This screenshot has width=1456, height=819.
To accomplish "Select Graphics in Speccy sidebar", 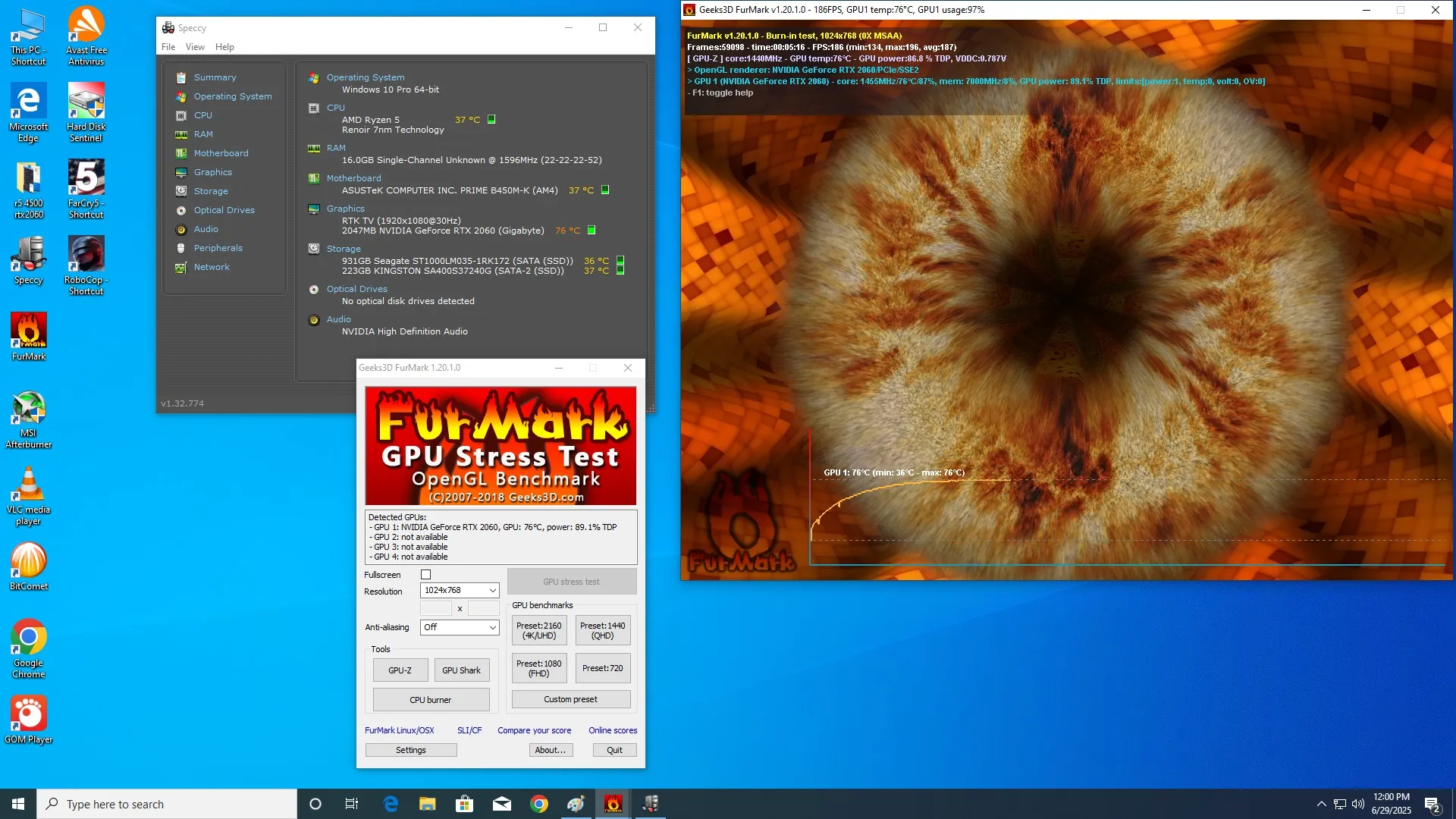I will (x=212, y=172).
